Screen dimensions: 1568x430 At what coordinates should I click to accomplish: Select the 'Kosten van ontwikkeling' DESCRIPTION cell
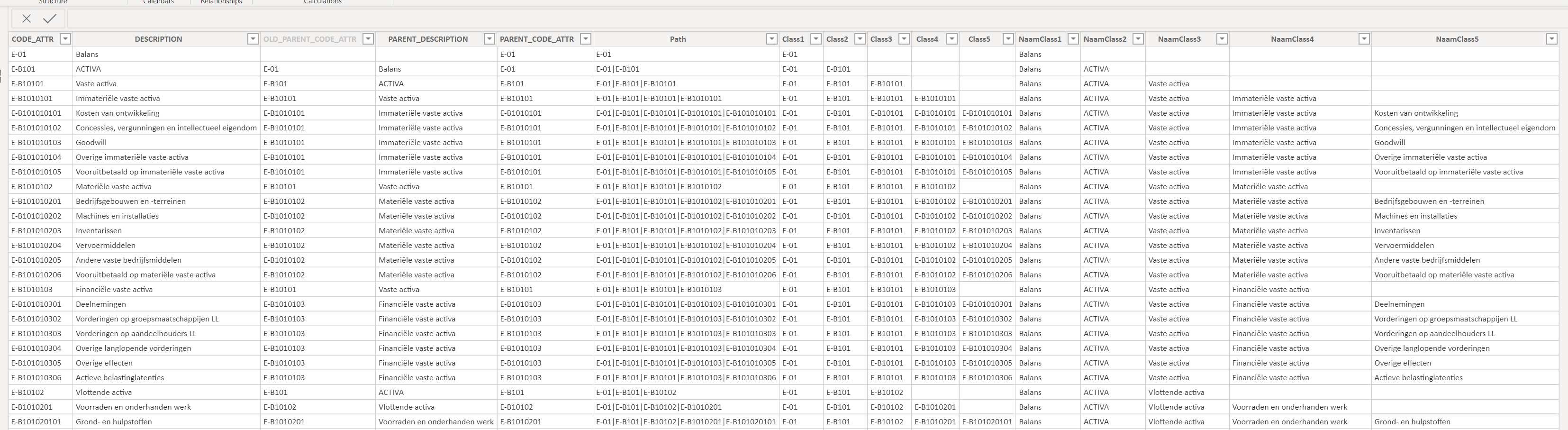point(166,113)
